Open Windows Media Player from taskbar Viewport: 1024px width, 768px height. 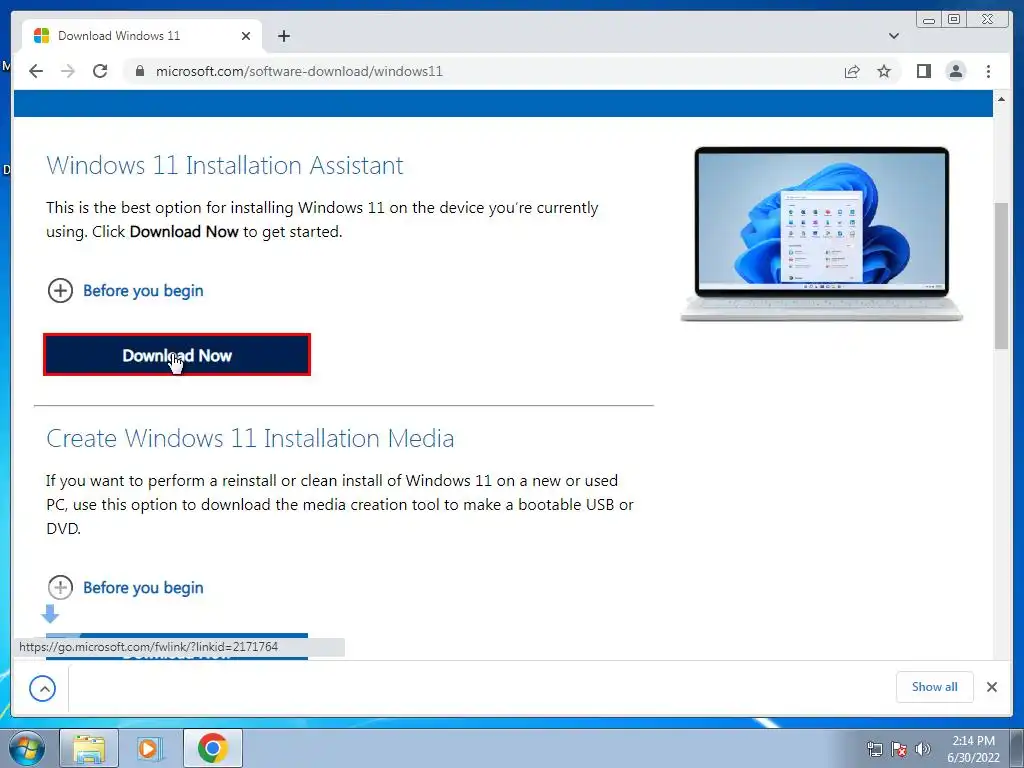click(x=148, y=748)
